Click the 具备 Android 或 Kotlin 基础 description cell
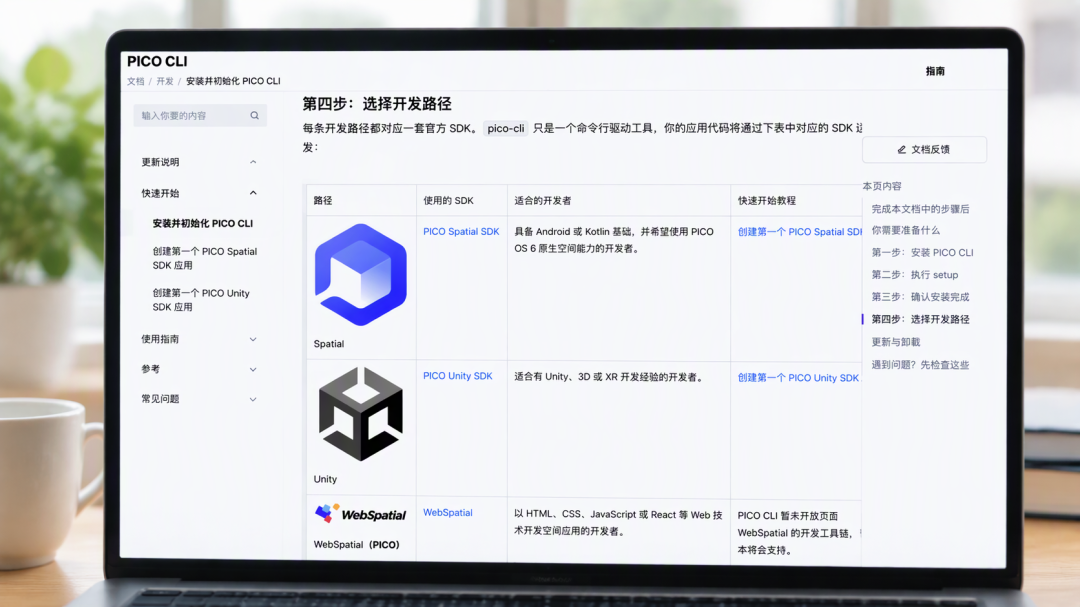This screenshot has height=607, width=1080. point(614,240)
